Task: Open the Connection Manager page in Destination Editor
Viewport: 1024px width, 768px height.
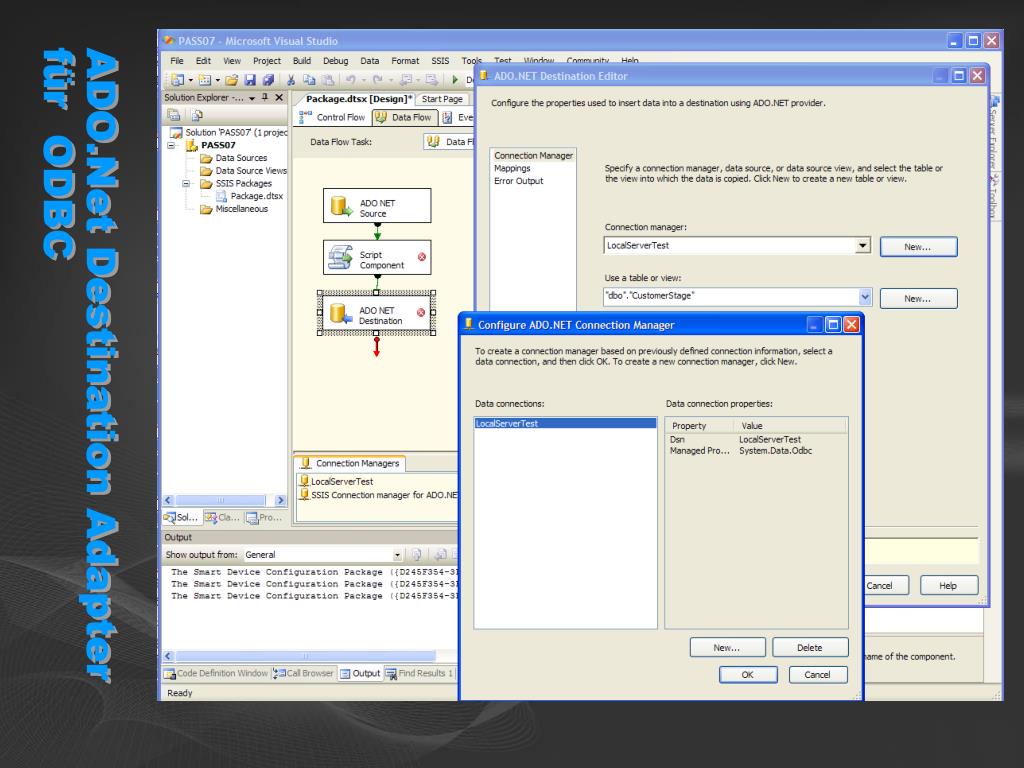Action: tap(533, 155)
